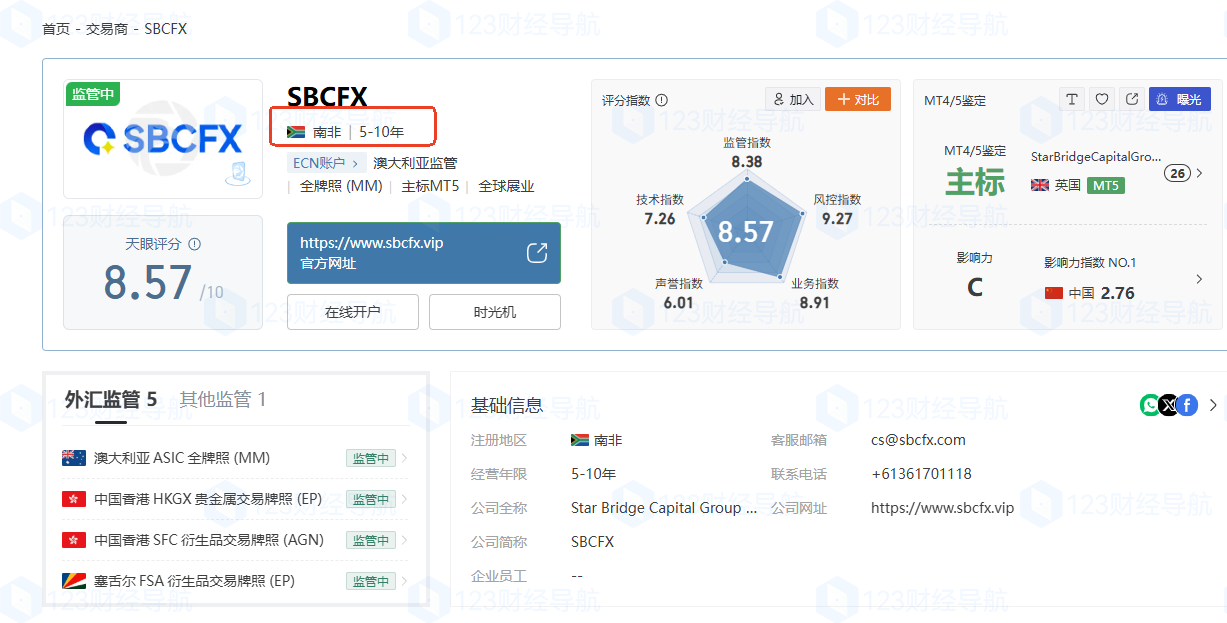The height and width of the screenshot is (623, 1227).
Task: Click the 全球展业 tag
Action: pos(506,186)
